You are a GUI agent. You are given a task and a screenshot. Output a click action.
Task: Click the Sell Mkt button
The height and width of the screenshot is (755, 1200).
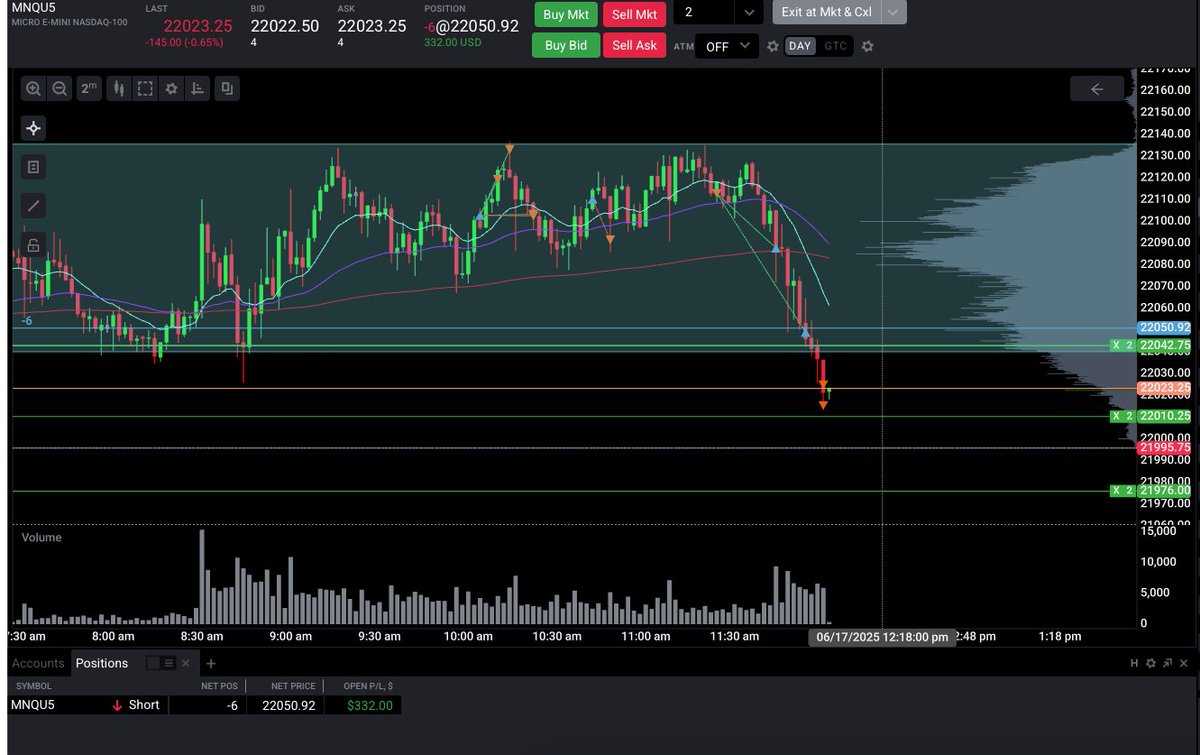pyautogui.click(x=634, y=14)
